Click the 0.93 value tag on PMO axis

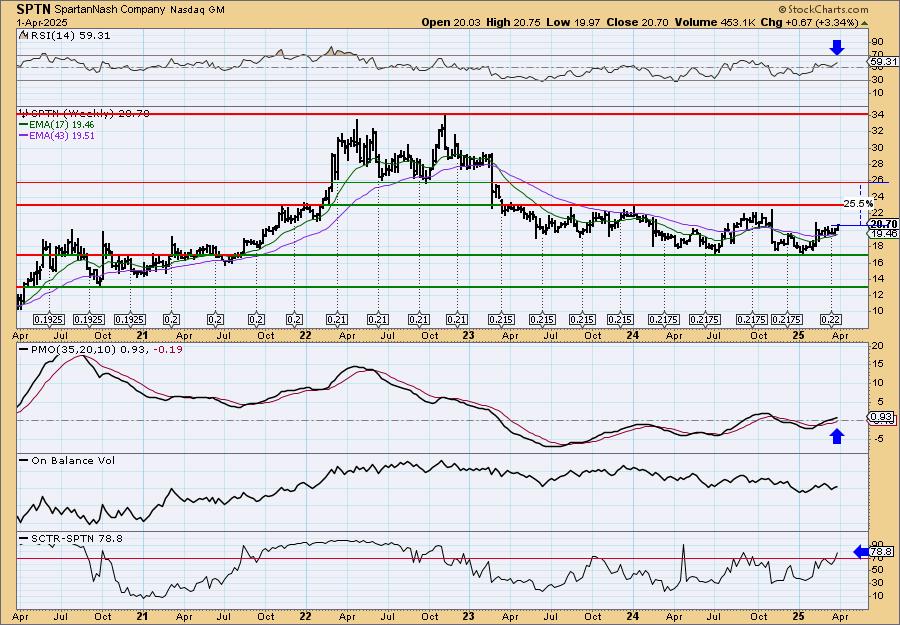(x=882, y=417)
